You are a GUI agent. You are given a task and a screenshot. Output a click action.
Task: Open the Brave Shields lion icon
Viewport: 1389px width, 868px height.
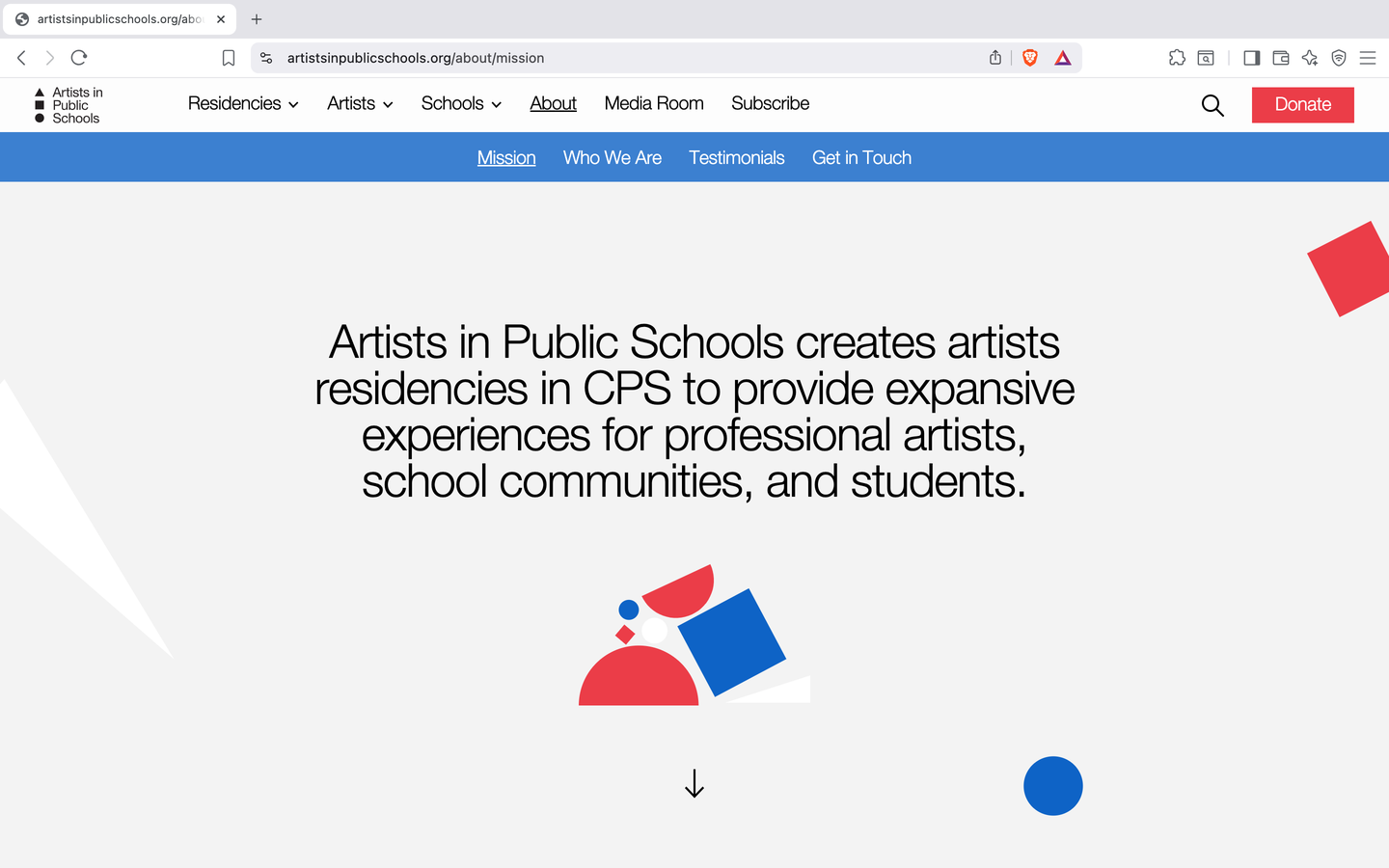click(1030, 58)
